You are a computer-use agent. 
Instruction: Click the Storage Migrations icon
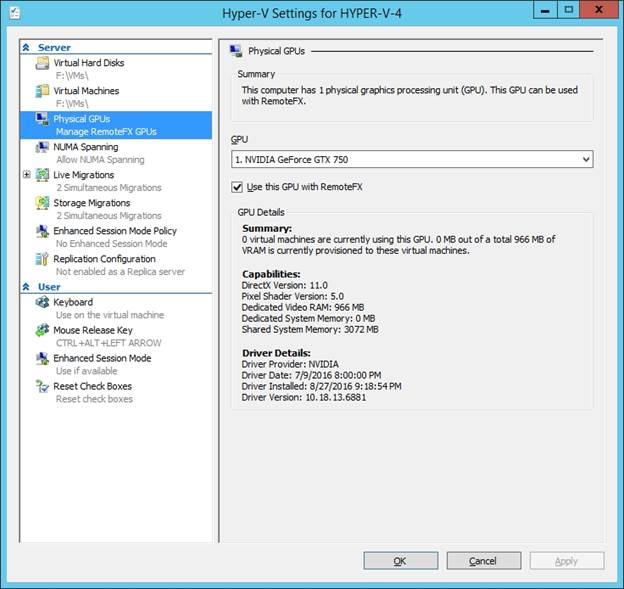coord(42,203)
